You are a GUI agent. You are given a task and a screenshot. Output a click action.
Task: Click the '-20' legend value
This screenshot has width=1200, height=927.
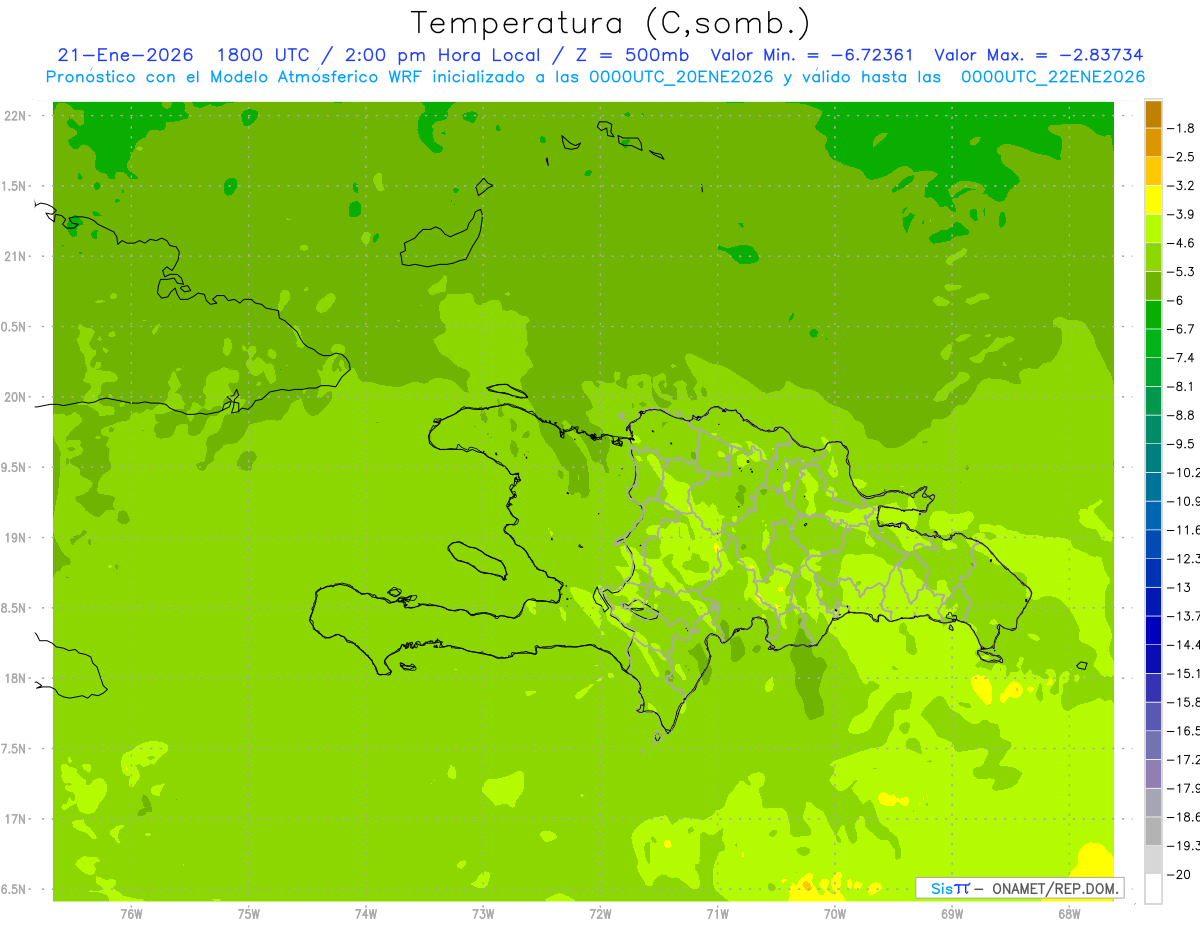1179,875
